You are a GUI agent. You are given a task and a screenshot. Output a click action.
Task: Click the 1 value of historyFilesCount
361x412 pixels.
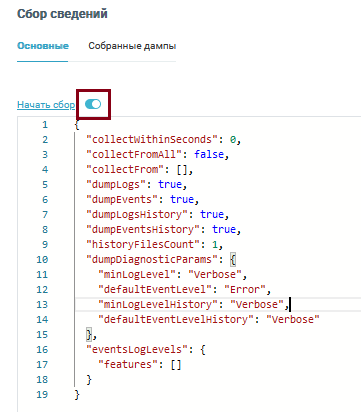pyautogui.click(x=215, y=244)
